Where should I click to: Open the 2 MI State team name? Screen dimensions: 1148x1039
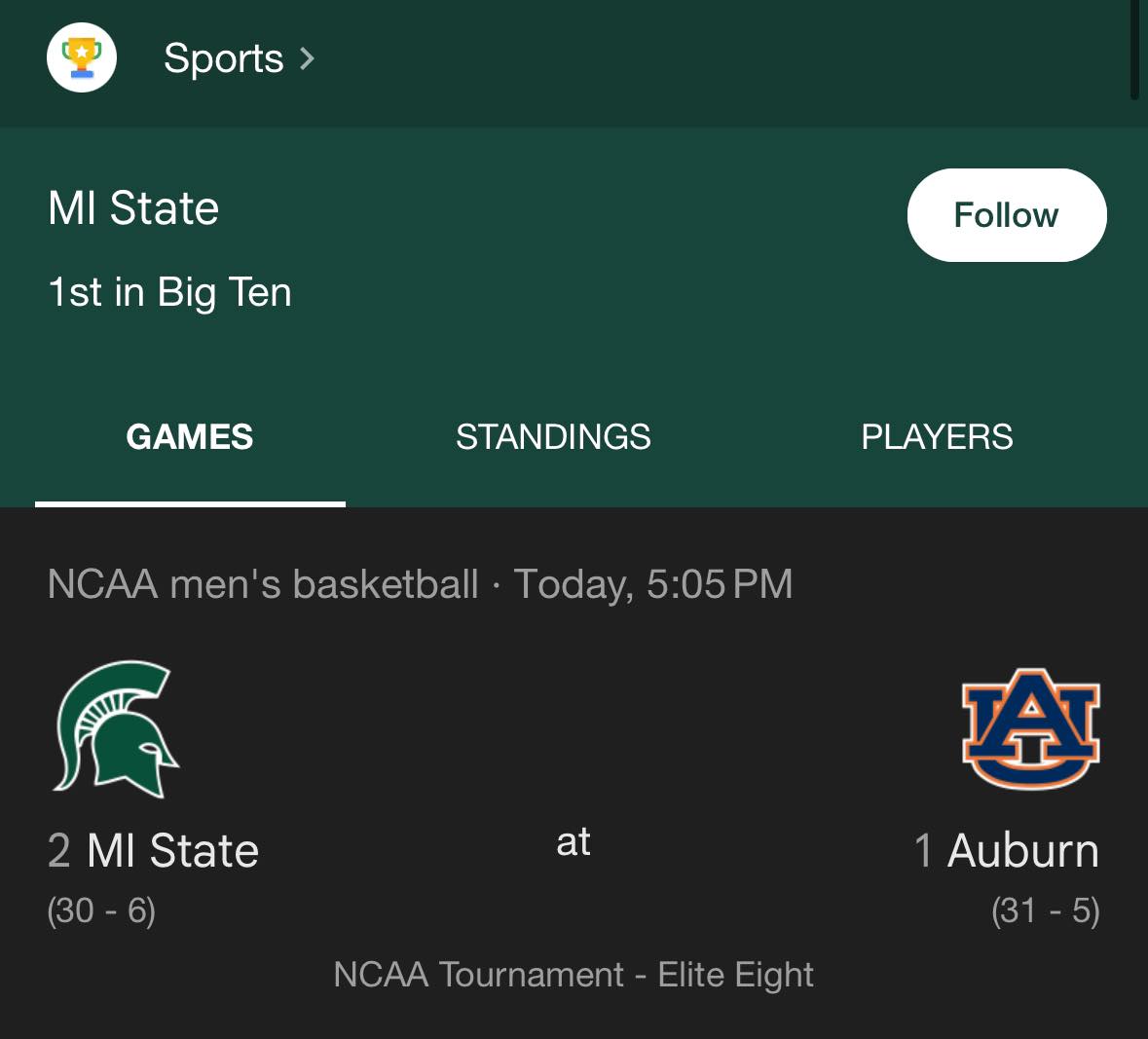tap(153, 851)
